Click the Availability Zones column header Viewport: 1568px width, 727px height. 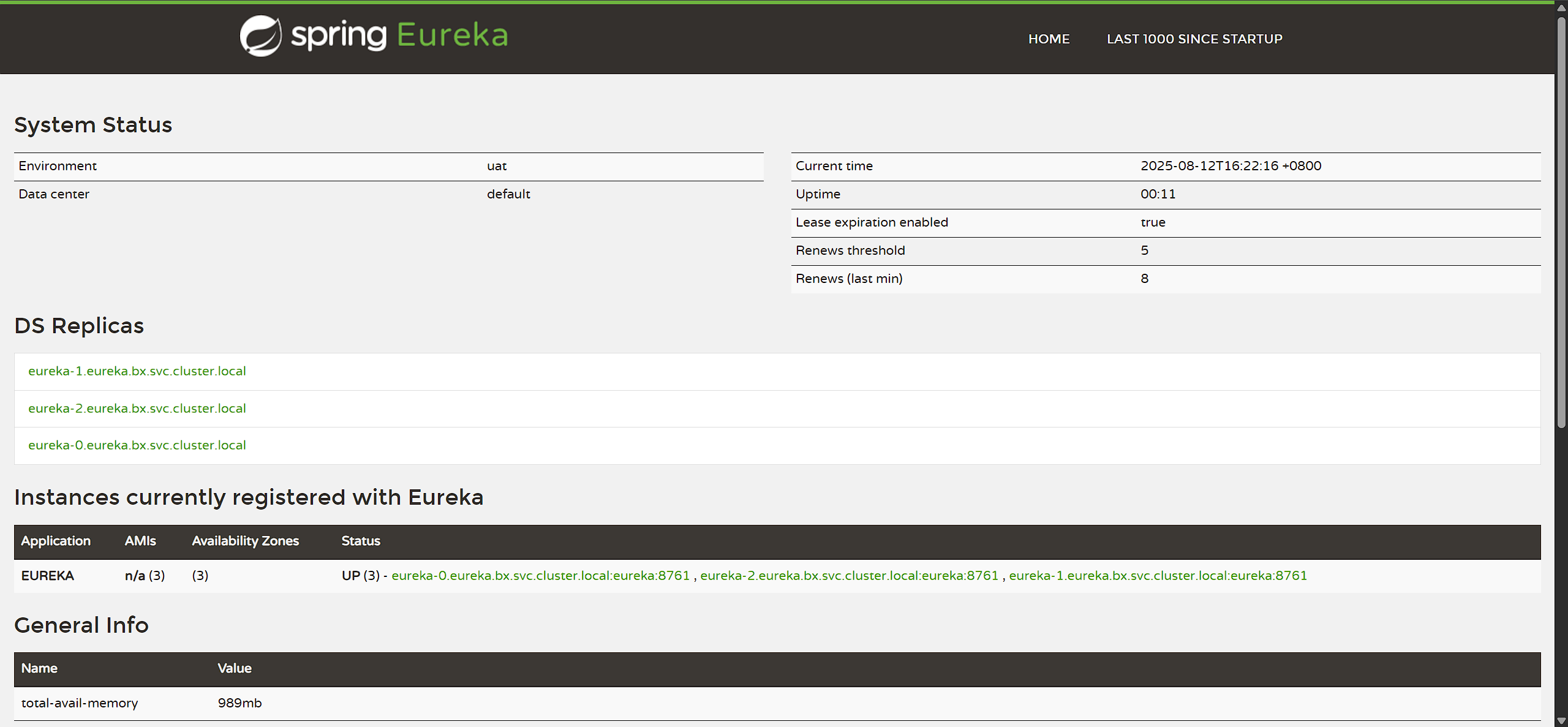(x=245, y=541)
